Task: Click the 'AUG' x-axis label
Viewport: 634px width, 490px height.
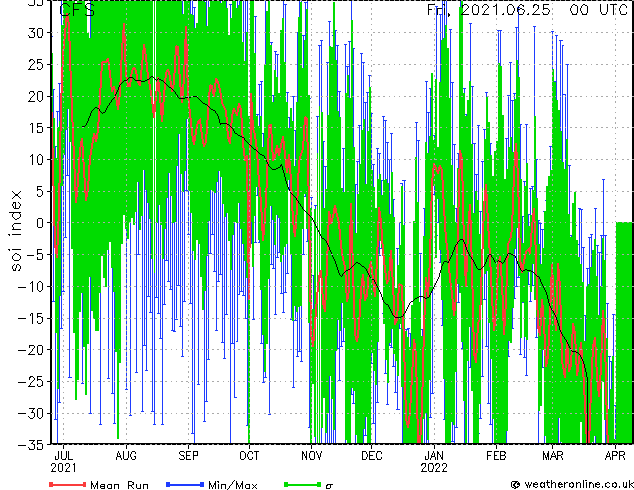Action: click(x=126, y=456)
